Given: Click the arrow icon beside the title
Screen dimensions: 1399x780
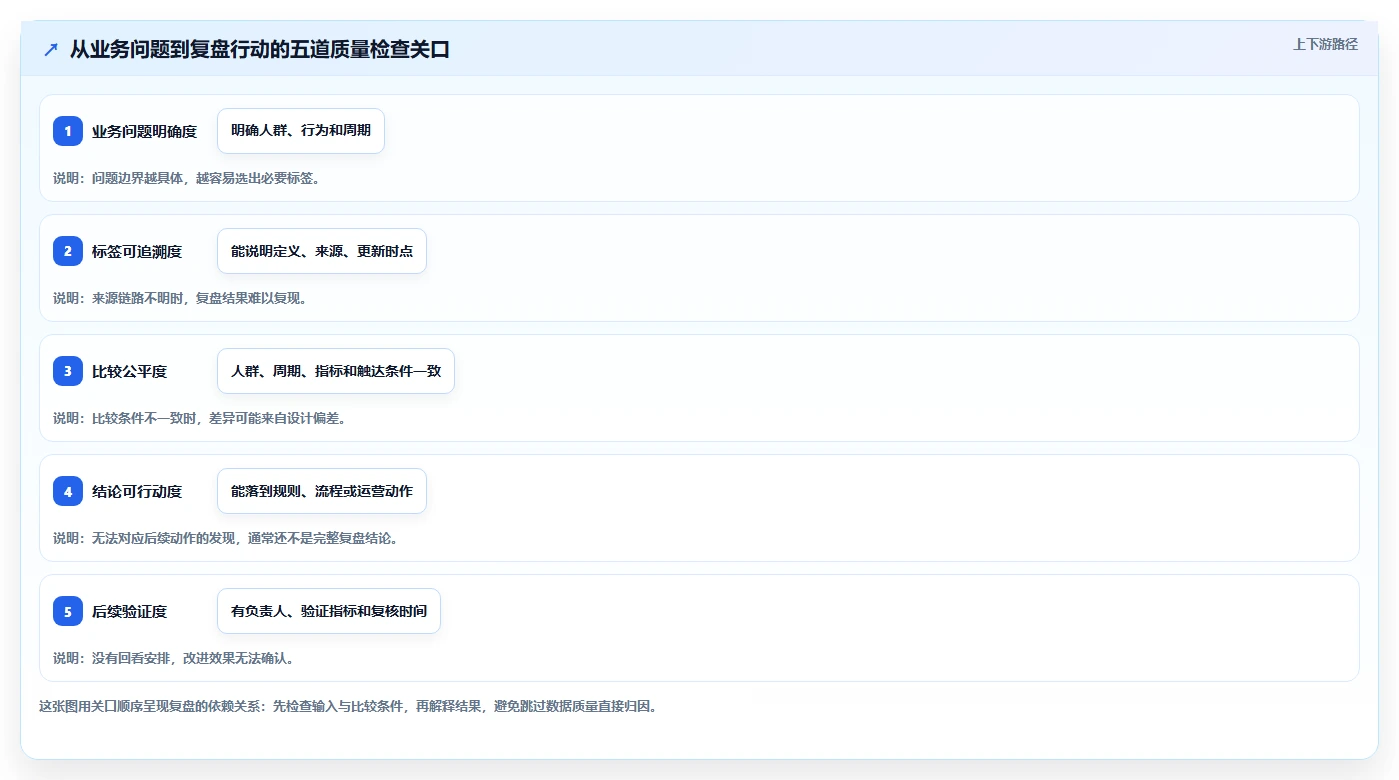Looking at the screenshot, I should (51, 49).
